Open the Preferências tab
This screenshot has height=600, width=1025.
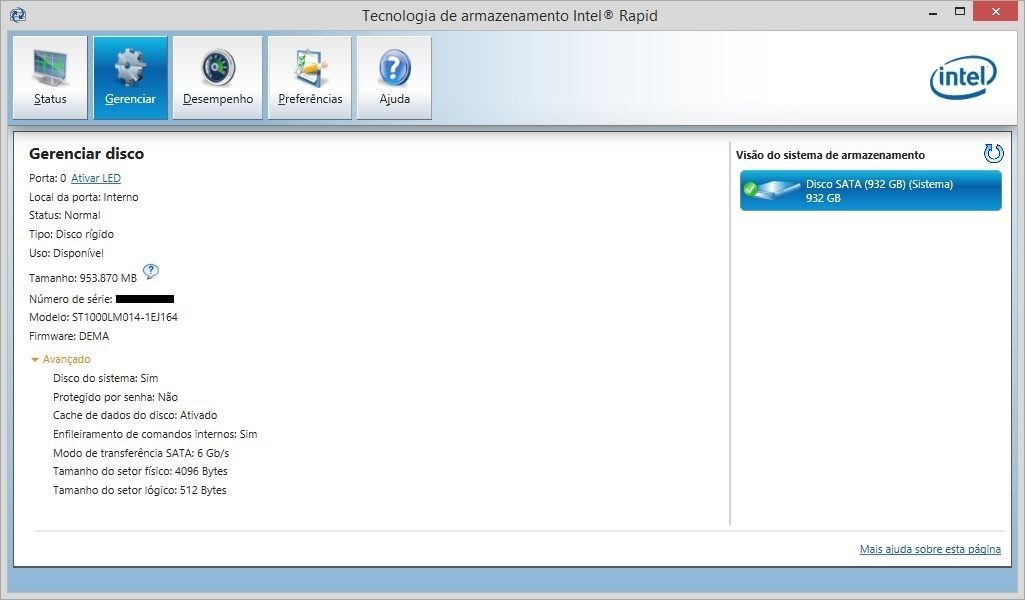(310, 78)
